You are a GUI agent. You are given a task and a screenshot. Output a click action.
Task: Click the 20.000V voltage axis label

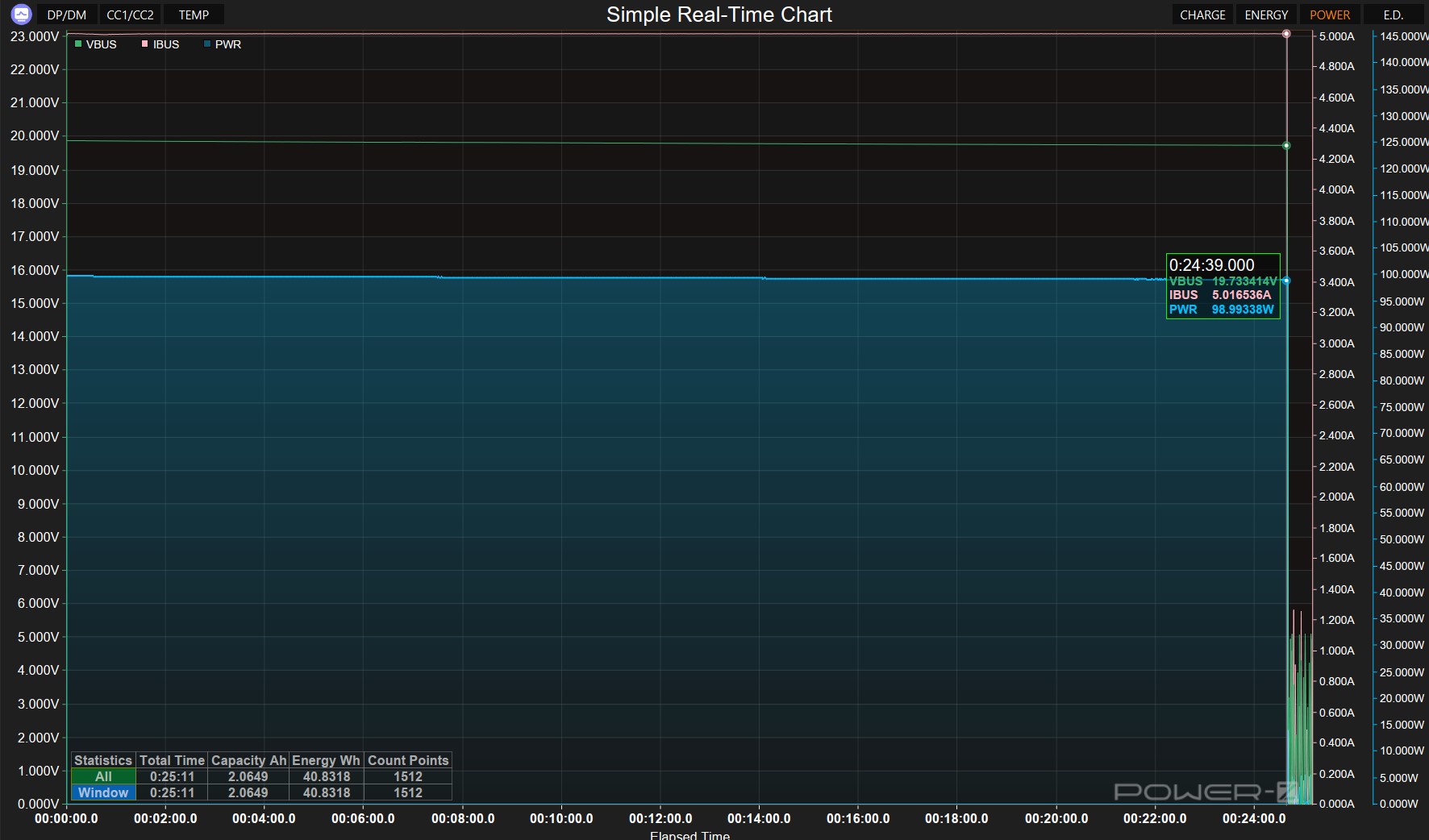pos(35,135)
